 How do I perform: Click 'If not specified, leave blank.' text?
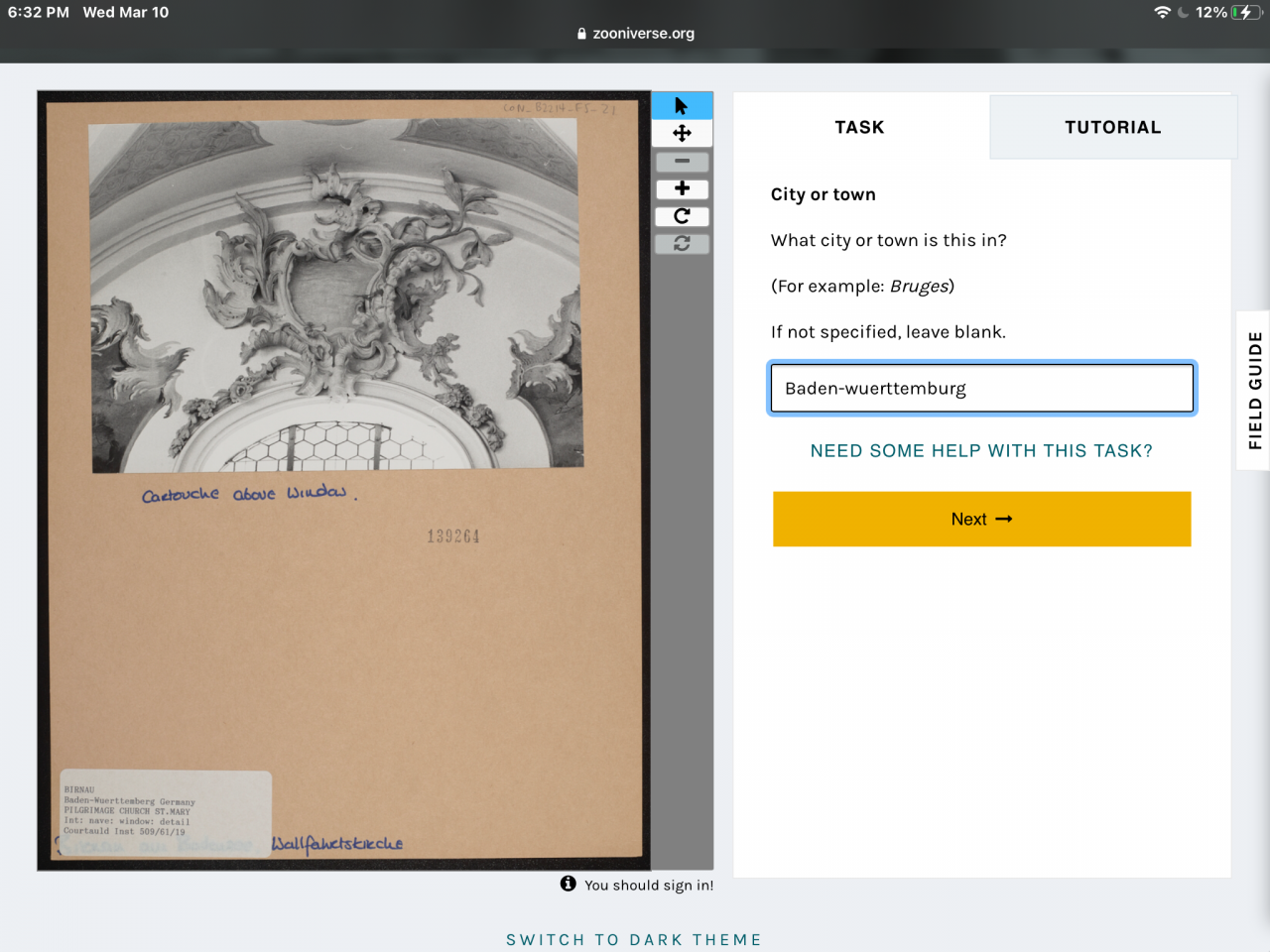(888, 332)
